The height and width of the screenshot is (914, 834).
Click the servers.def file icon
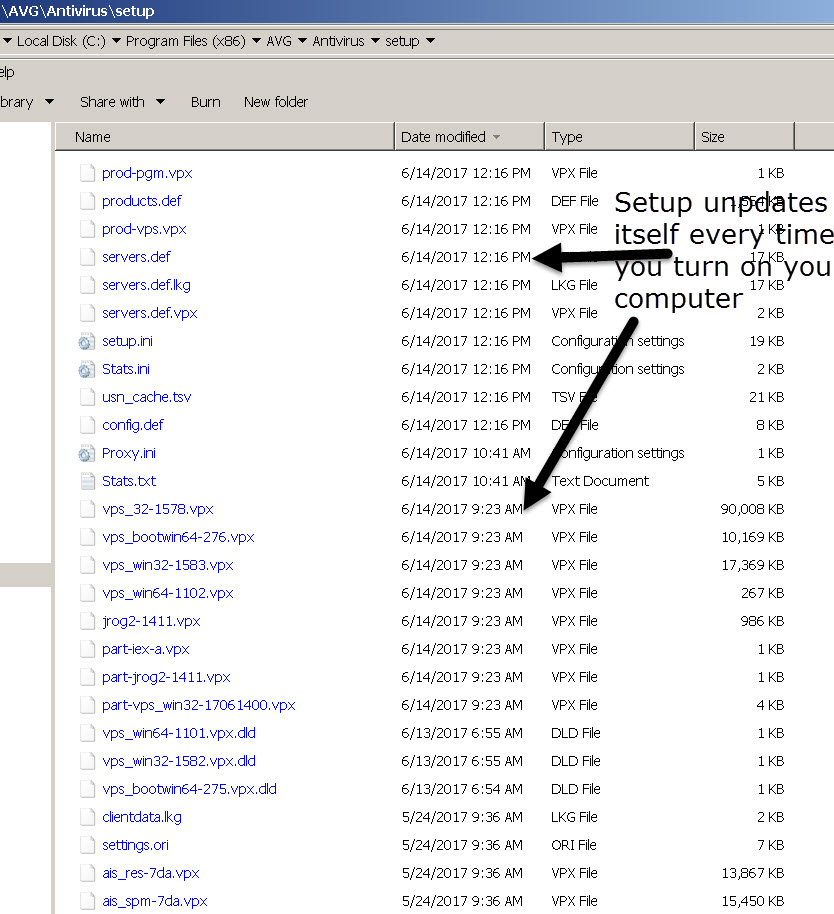(87, 257)
